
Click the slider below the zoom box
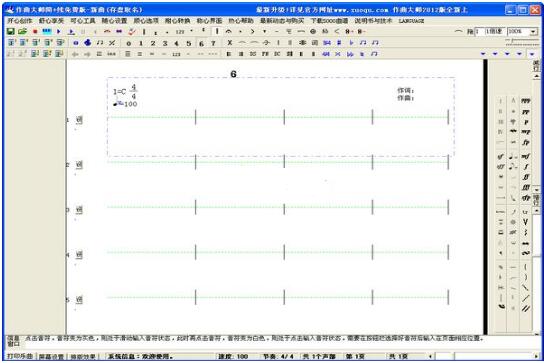(522, 42)
